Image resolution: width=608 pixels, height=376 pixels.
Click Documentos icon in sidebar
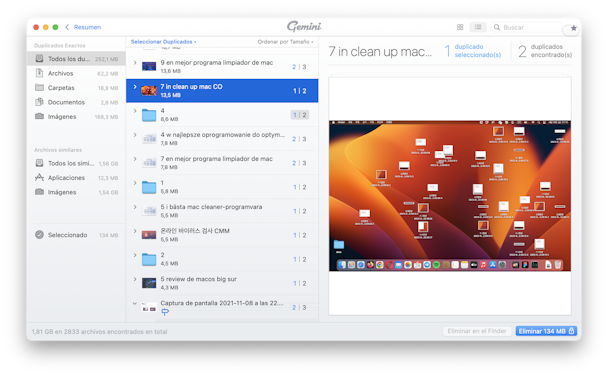click(39, 102)
